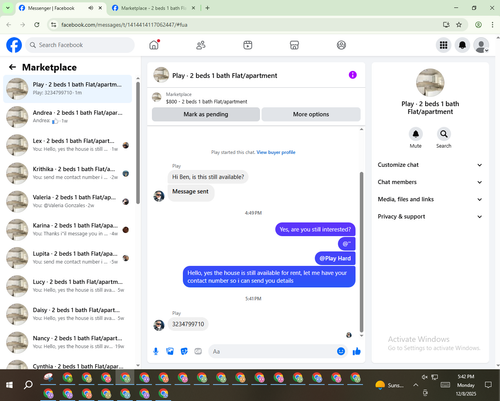Click the @Play Hard mention bubble
Image resolution: width=500 pixels, height=401 pixels.
(335, 258)
